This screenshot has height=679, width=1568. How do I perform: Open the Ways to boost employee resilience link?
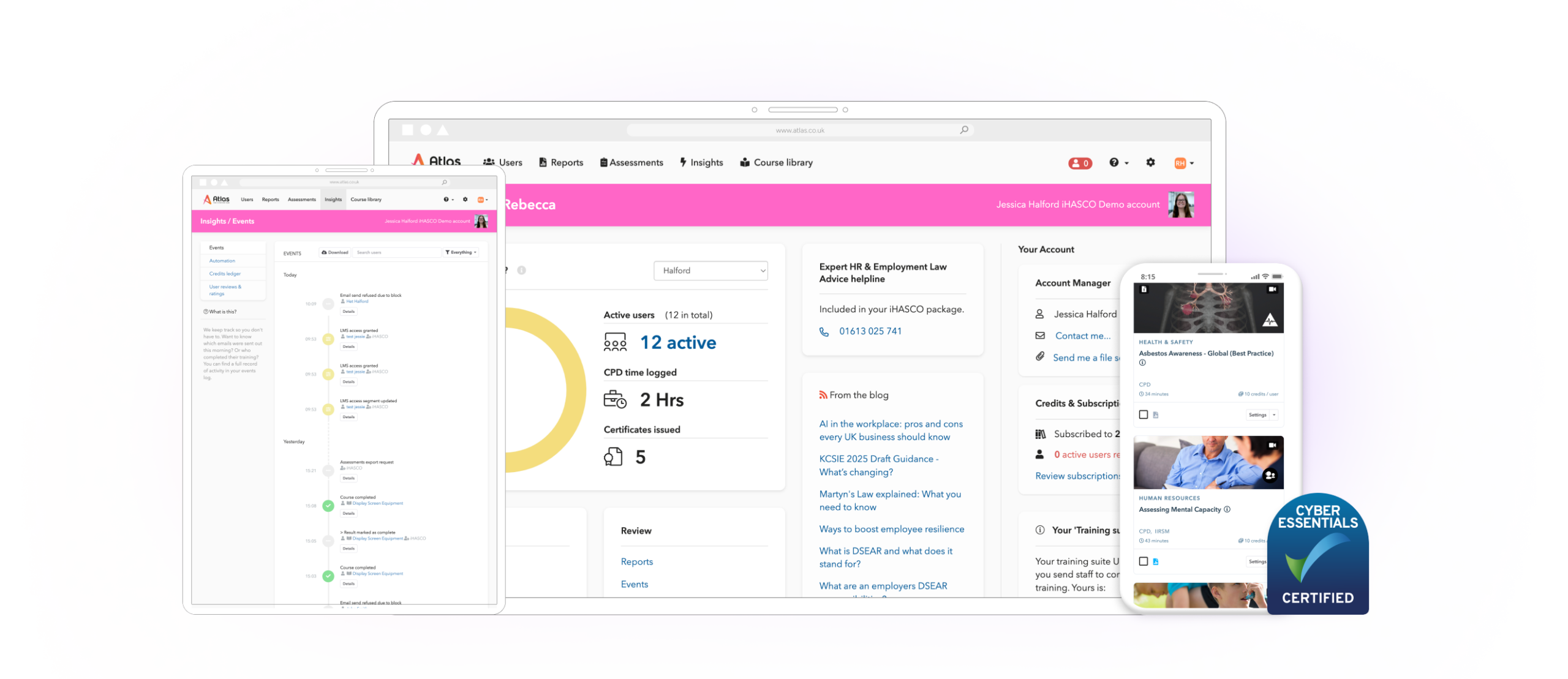click(891, 529)
